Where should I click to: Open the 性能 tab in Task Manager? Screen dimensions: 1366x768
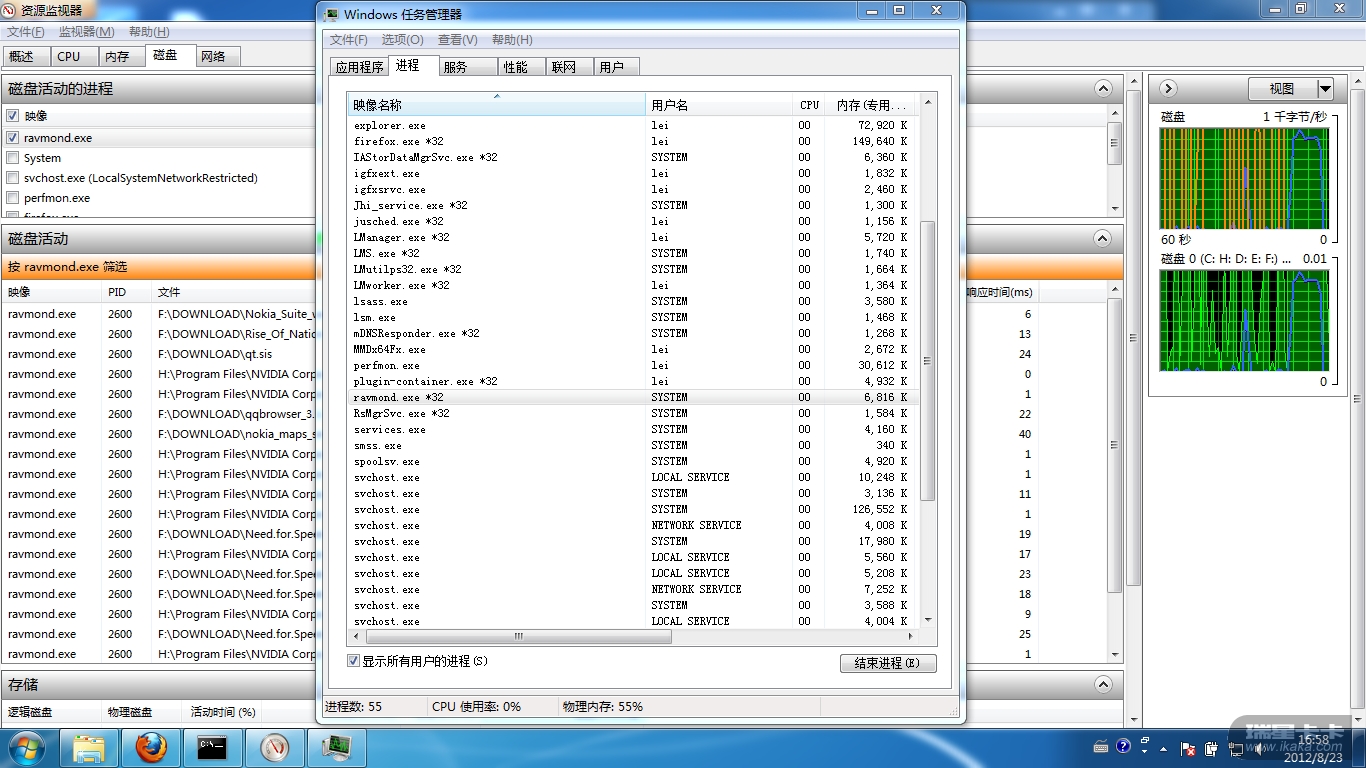click(x=522, y=67)
